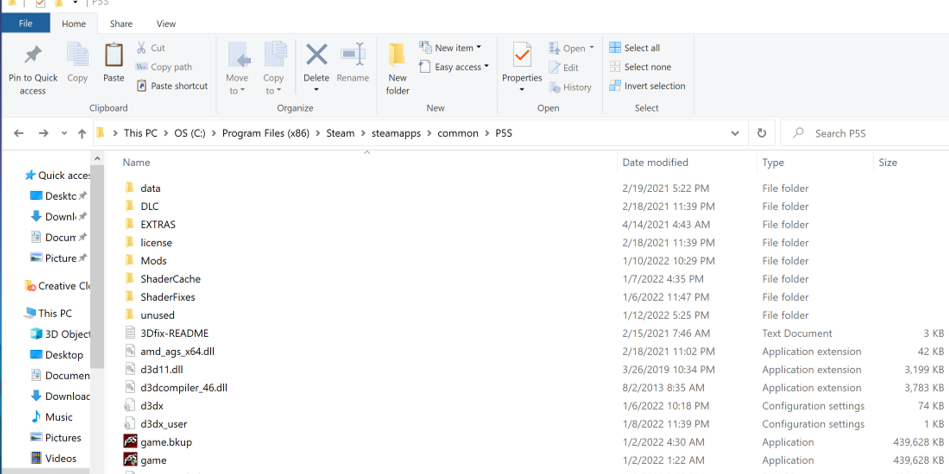The width and height of the screenshot is (949, 474).
Task: Click Select all
Action: (x=634, y=48)
